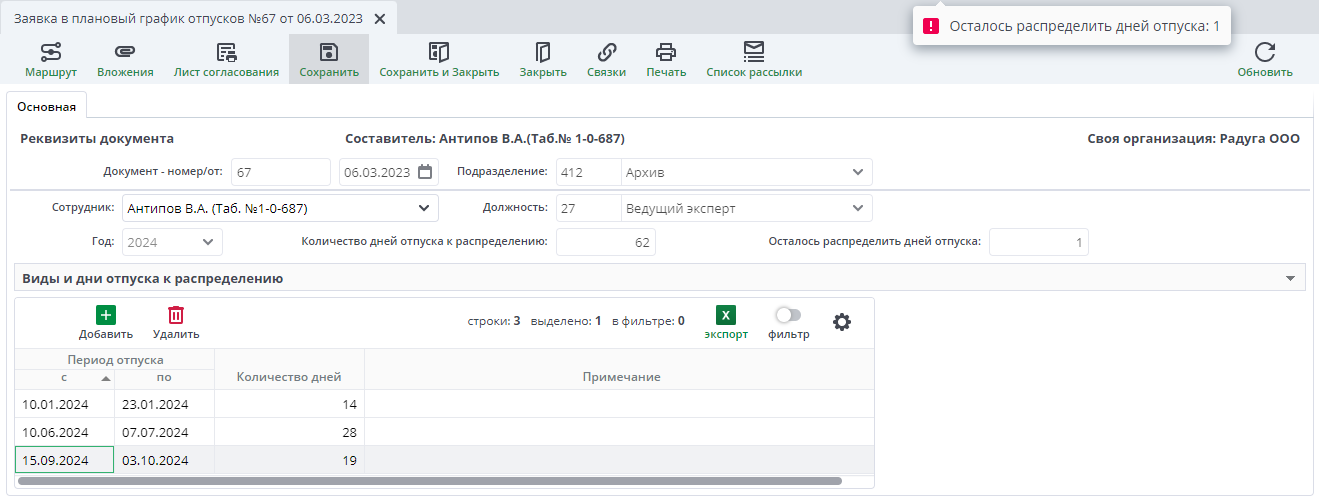Click table horizontal scrollbar

(430, 481)
